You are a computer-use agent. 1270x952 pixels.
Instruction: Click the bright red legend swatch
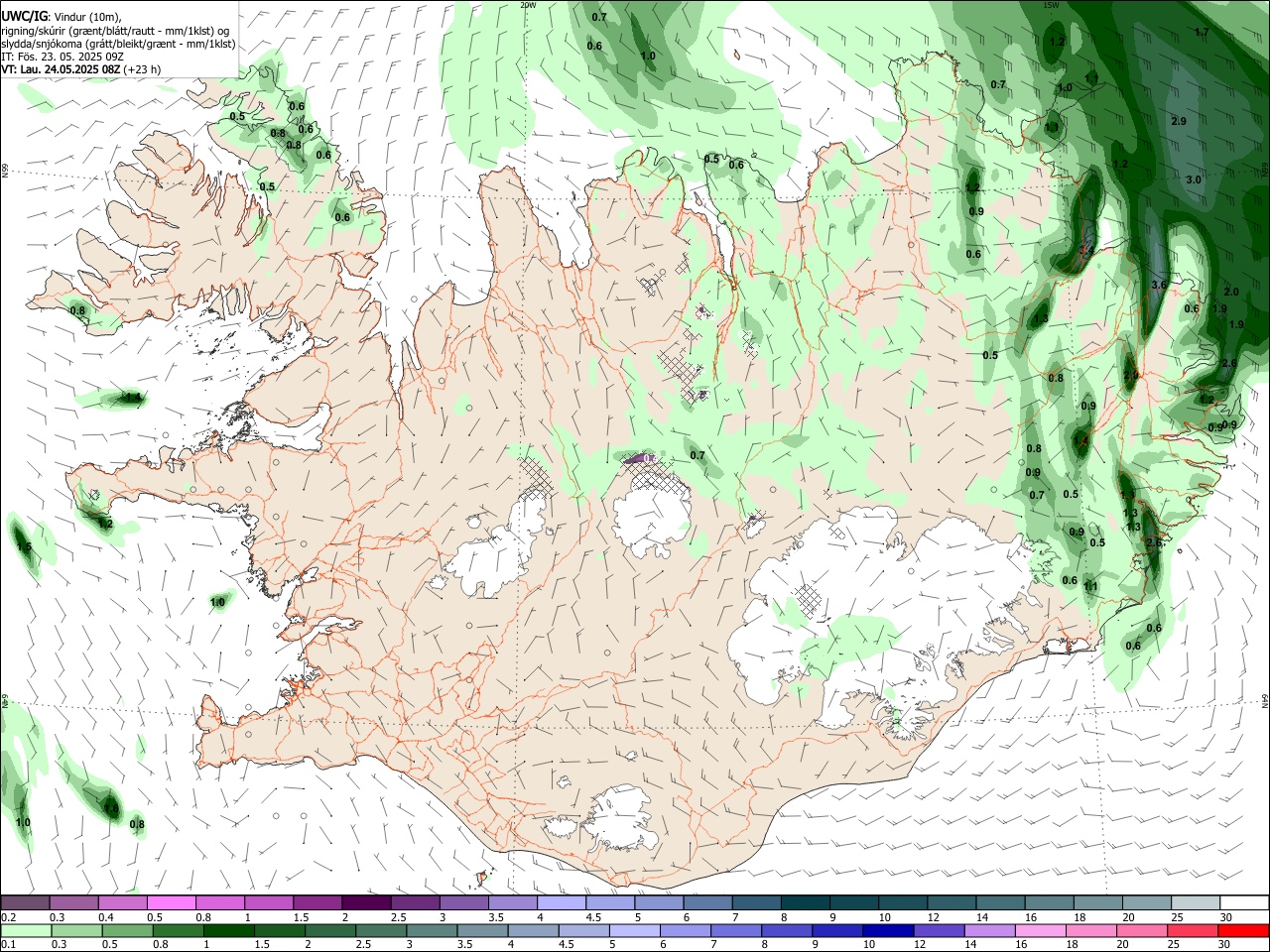pos(1243,930)
